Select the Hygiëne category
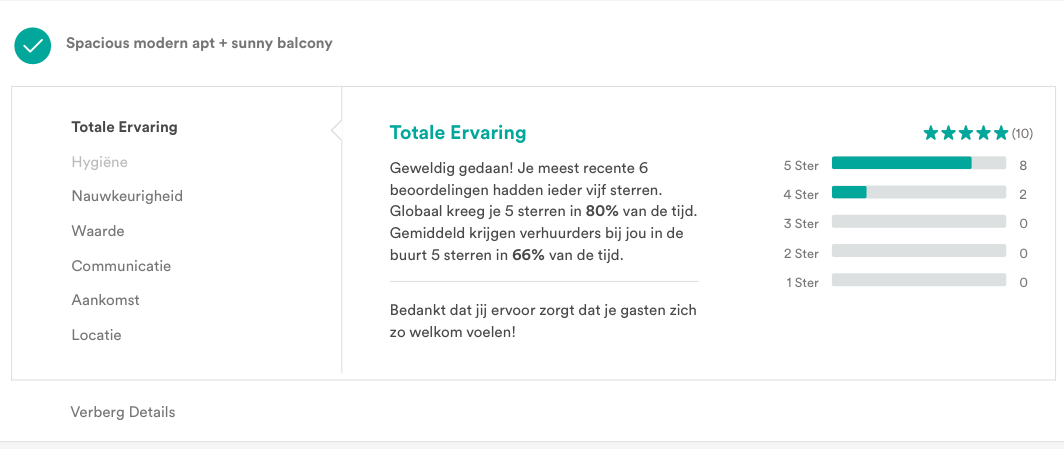This screenshot has height=449, width=1064. (x=99, y=162)
